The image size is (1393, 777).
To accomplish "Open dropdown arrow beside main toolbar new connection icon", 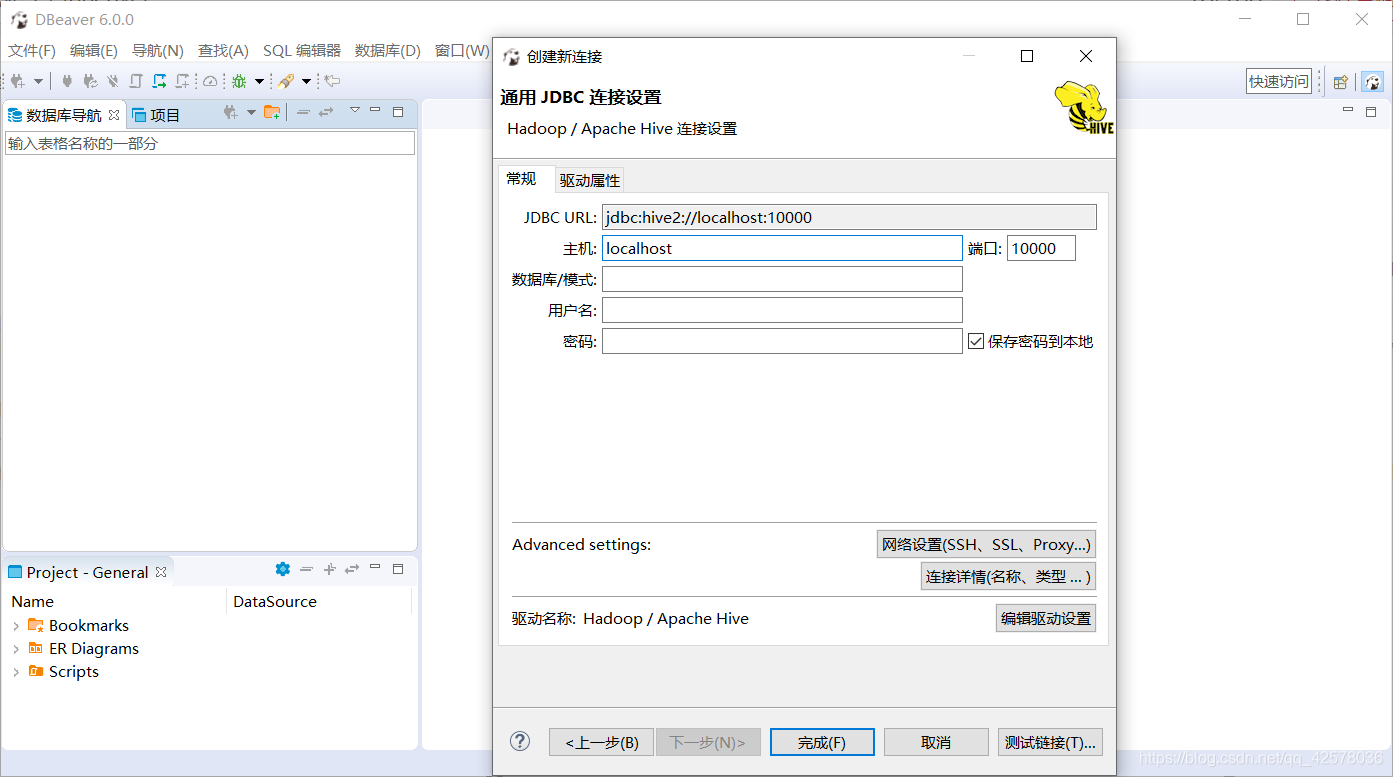I will (39, 81).
